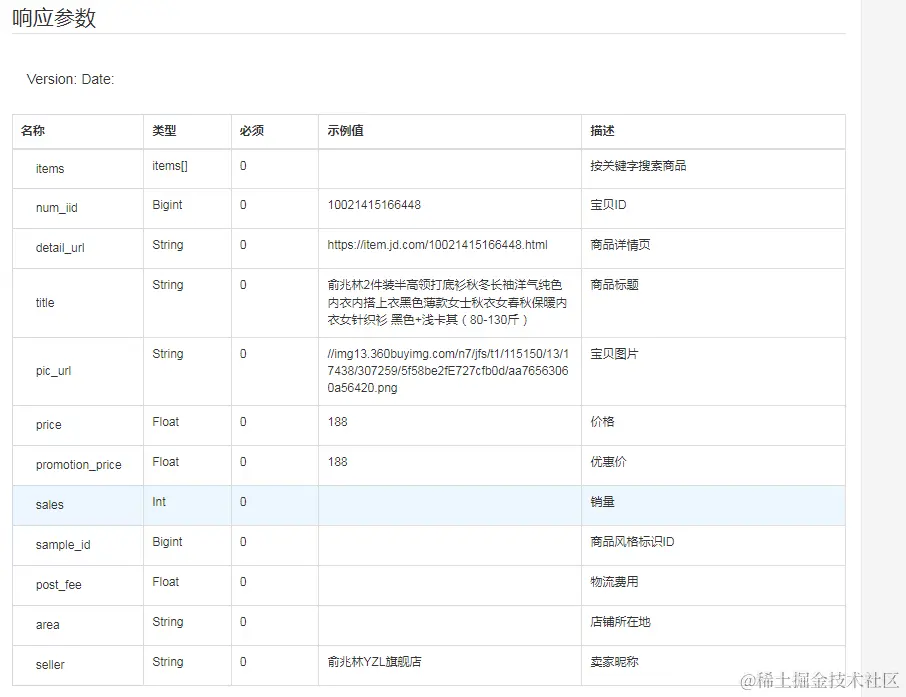Click example value '俞兆林YZL旗舰店'
The image size is (906, 697).
pyautogui.click(x=374, y=661)
